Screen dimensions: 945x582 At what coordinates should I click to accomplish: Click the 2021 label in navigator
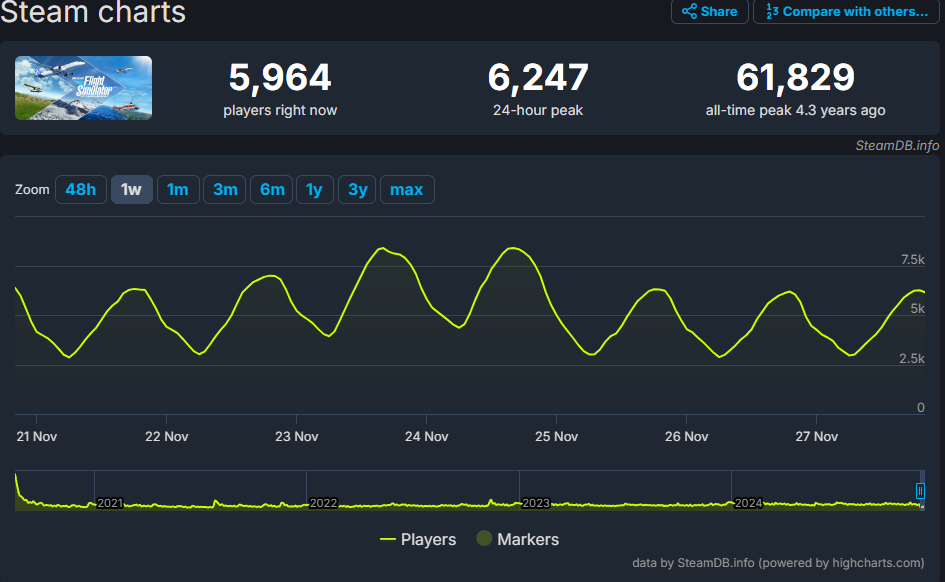coord(110,503)
